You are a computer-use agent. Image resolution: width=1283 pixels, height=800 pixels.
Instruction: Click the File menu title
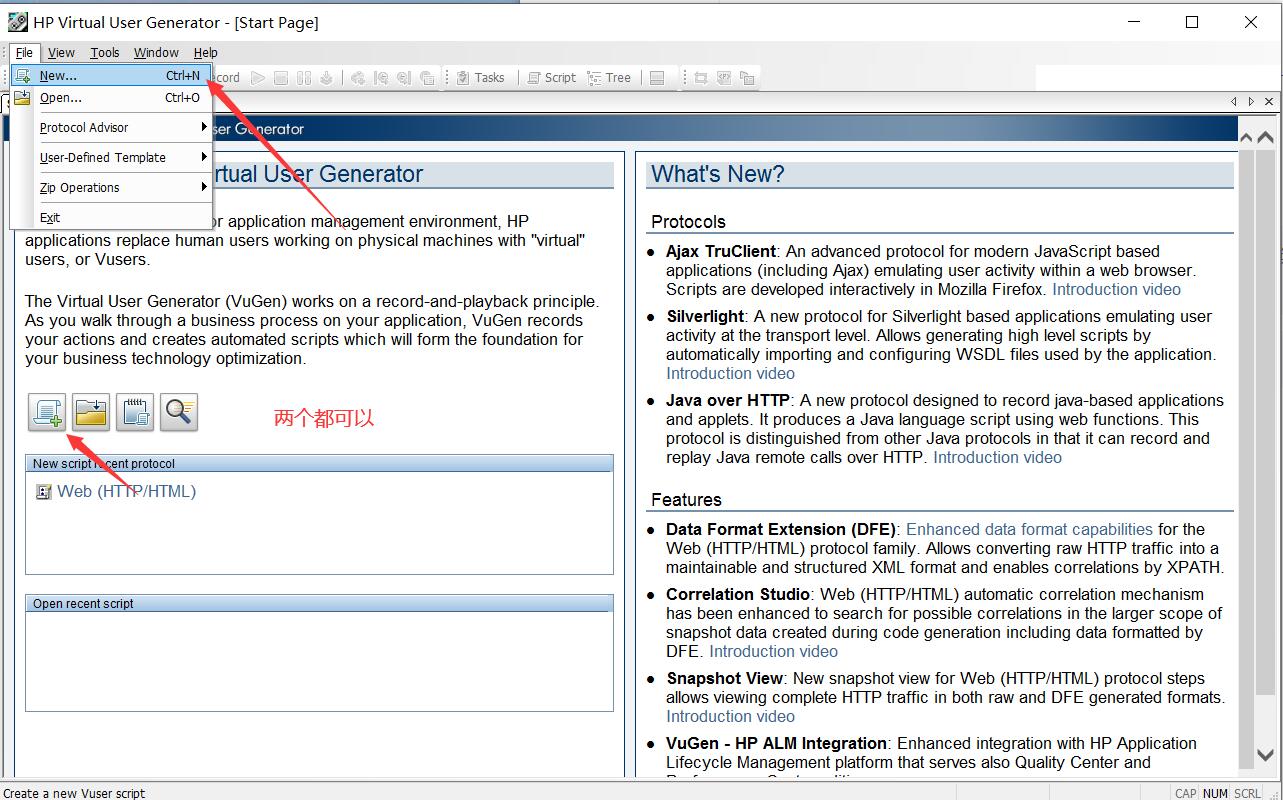click(x=24, y=53)
